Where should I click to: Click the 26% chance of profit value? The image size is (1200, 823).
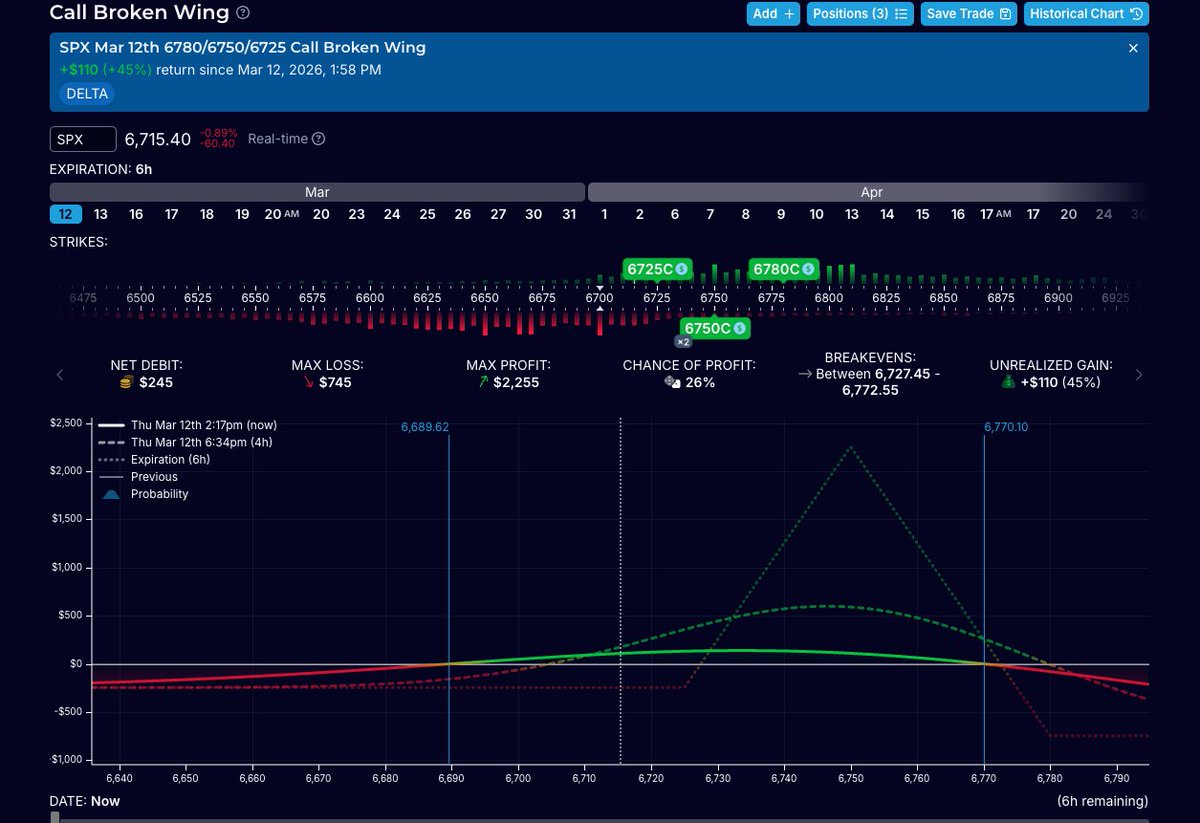[x=700, y=382]
